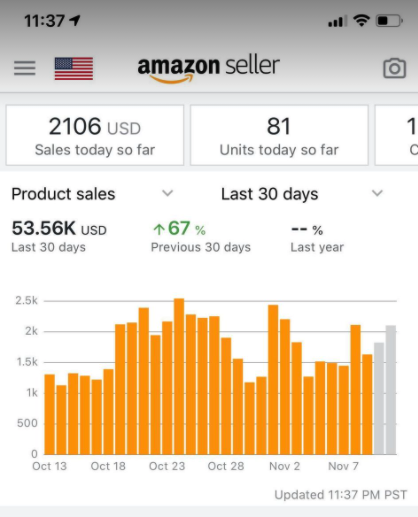This screenshot has width=418, height=517.
Task: Open the hamburger menu
Action: point(25,68)
